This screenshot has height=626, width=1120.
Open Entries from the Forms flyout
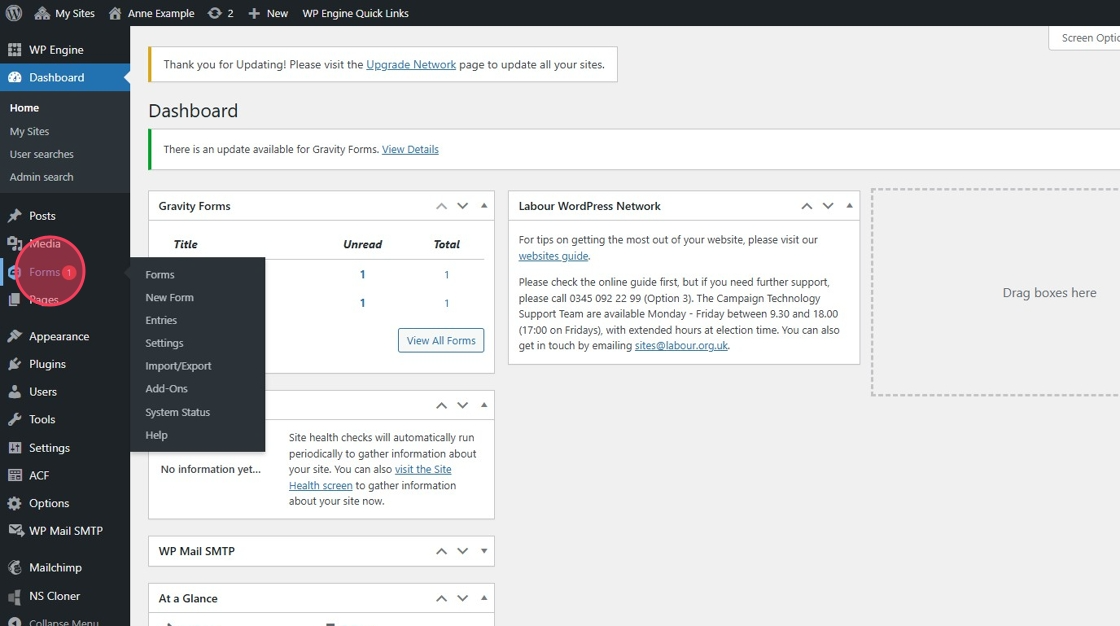pyautogui.click(x=161, y=320)
